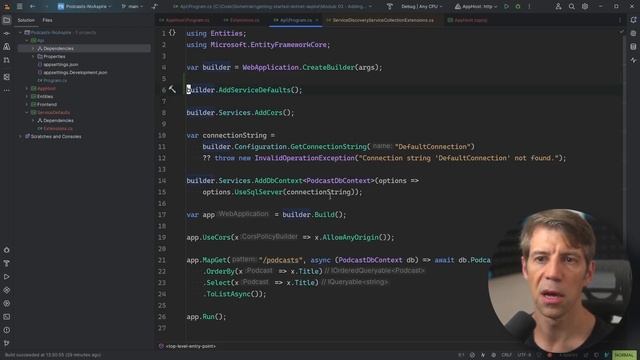This screenshot has width=640, height=360.
Task: Open Code With Me collaboration icon
Action: (x=558, y=7)
